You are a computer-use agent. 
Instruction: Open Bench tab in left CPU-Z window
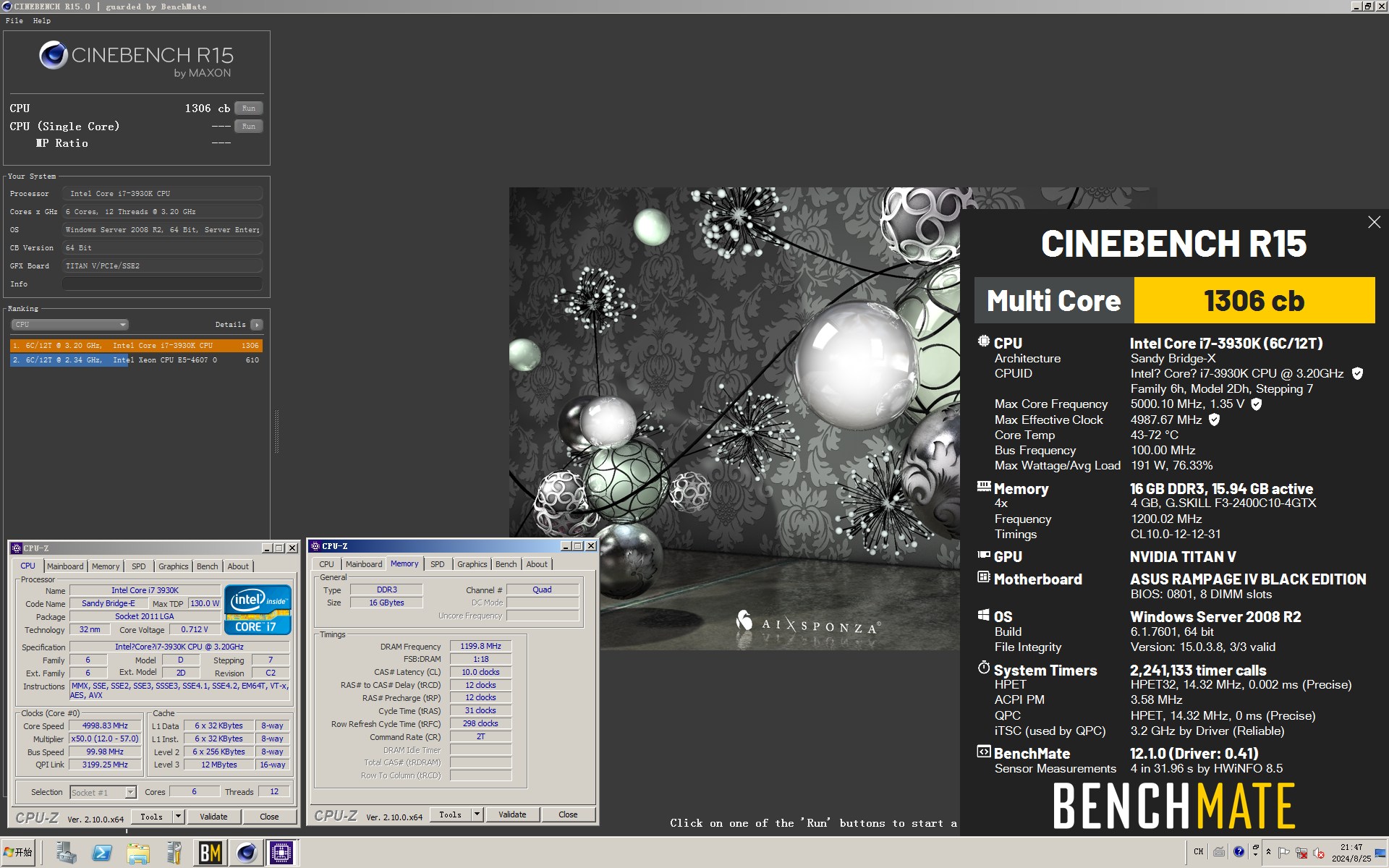tap(207, 566)
